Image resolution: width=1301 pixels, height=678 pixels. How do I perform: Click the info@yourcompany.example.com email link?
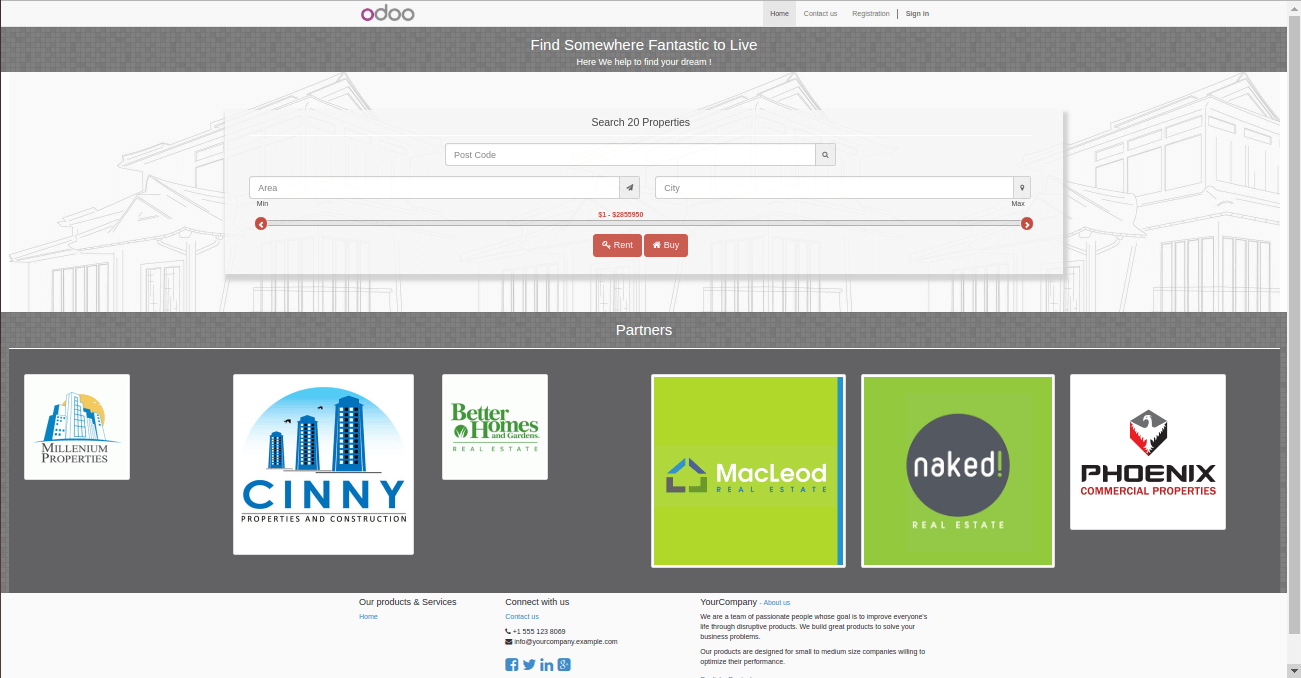click(566, 642)
